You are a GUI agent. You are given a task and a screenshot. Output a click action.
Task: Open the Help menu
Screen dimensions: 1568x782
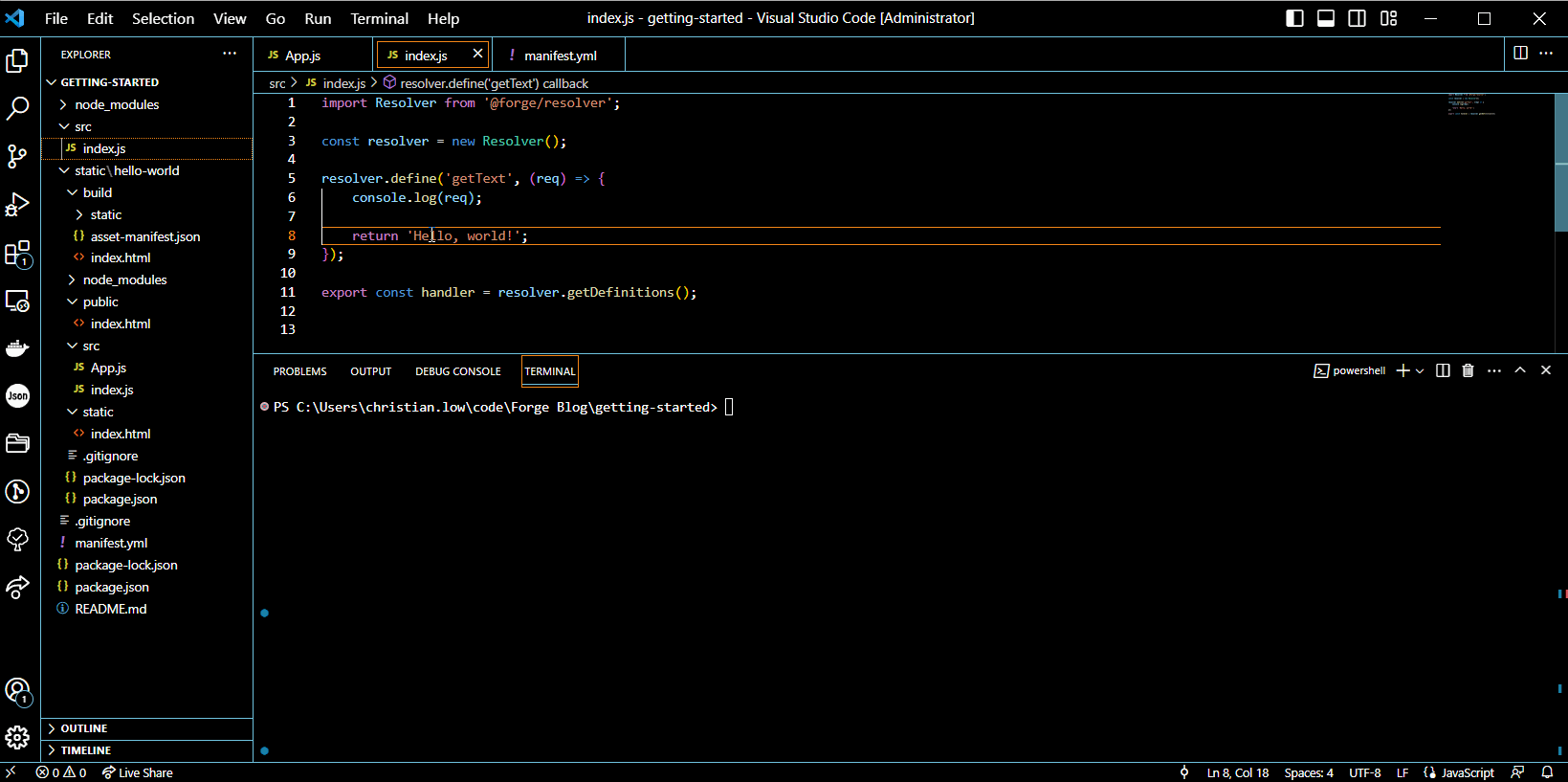(443, 18)
